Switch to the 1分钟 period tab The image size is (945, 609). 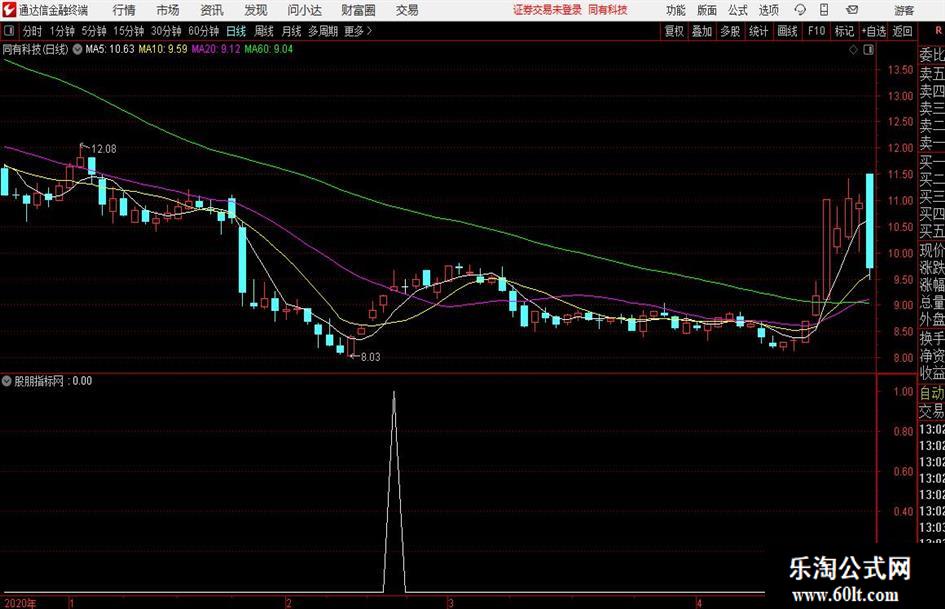point(62,31)
